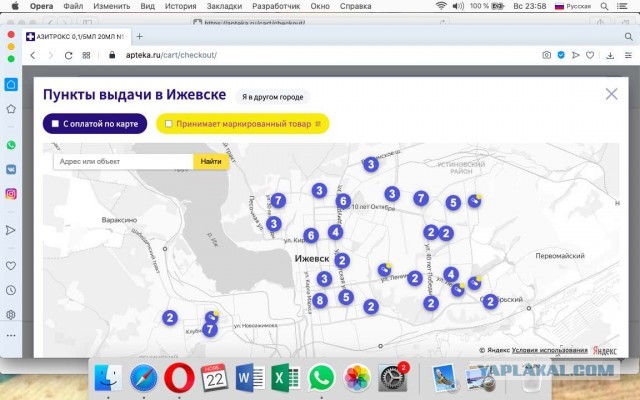Open downloads arrow icon in toolbar

(610, 55)
